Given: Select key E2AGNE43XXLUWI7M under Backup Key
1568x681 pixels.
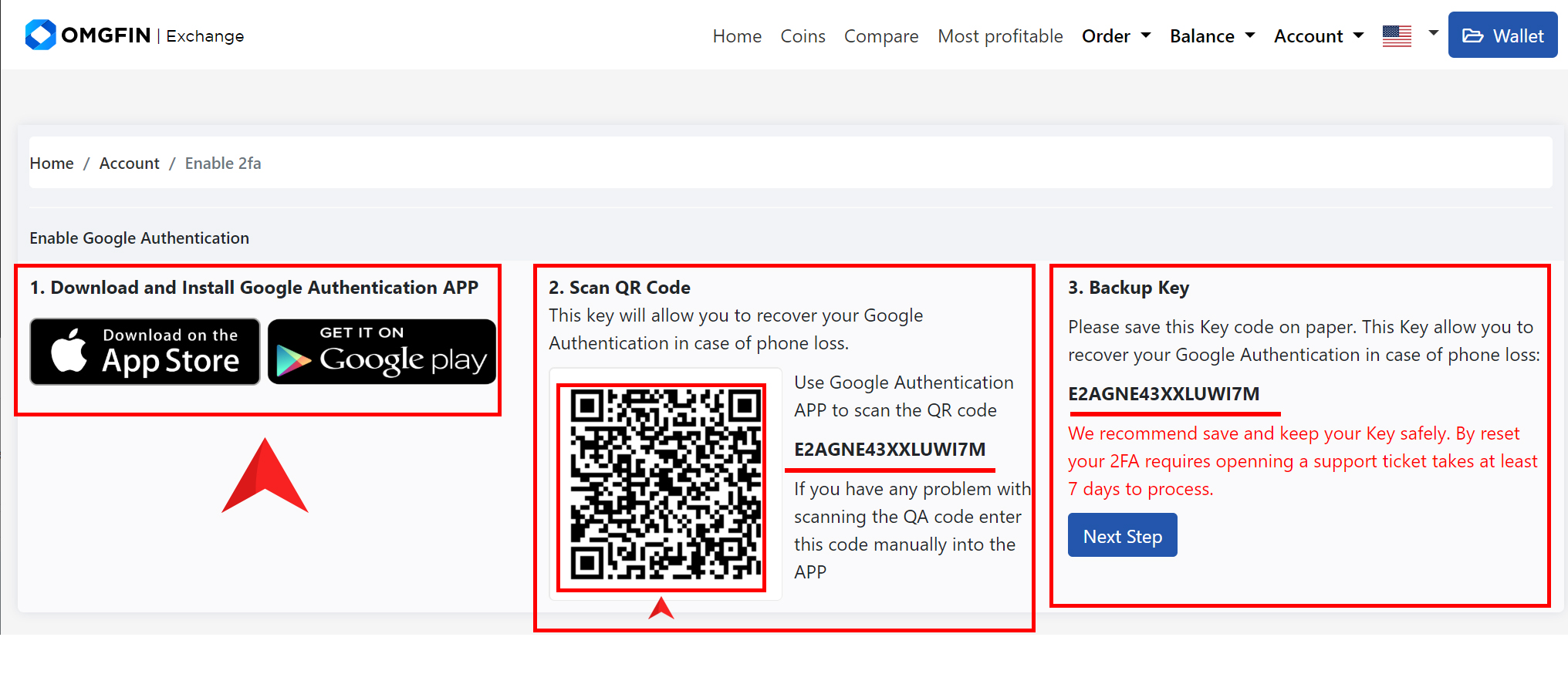Looking at the screenshot, I should point(1164,394).
